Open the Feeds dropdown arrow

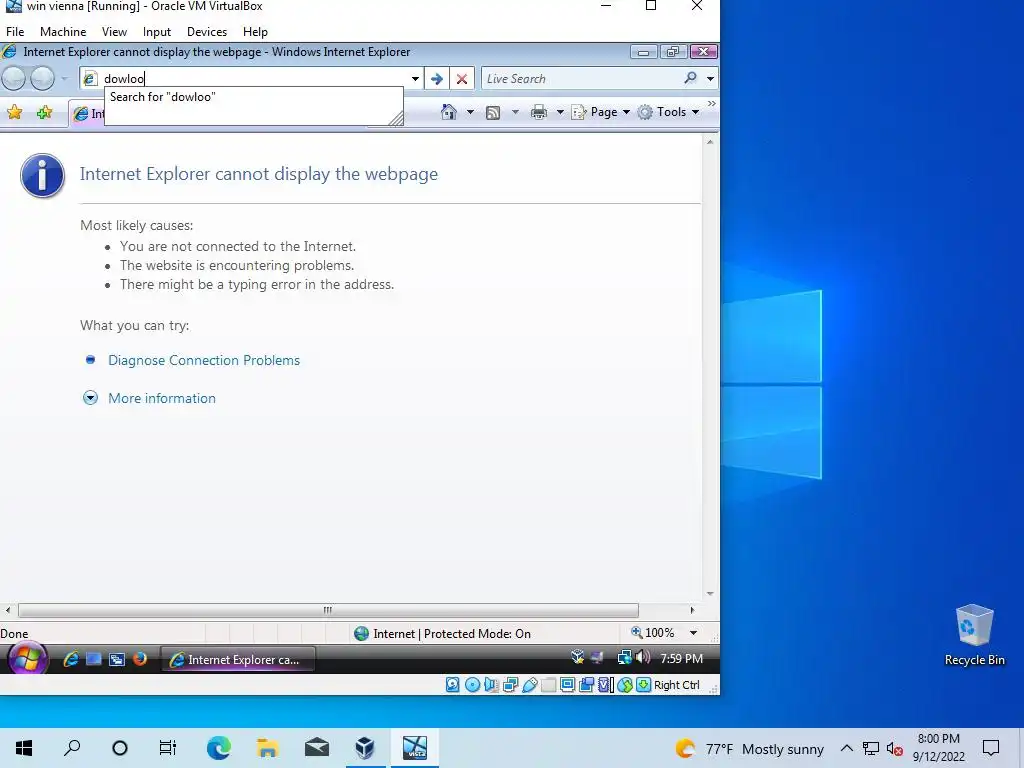point(515,112)
